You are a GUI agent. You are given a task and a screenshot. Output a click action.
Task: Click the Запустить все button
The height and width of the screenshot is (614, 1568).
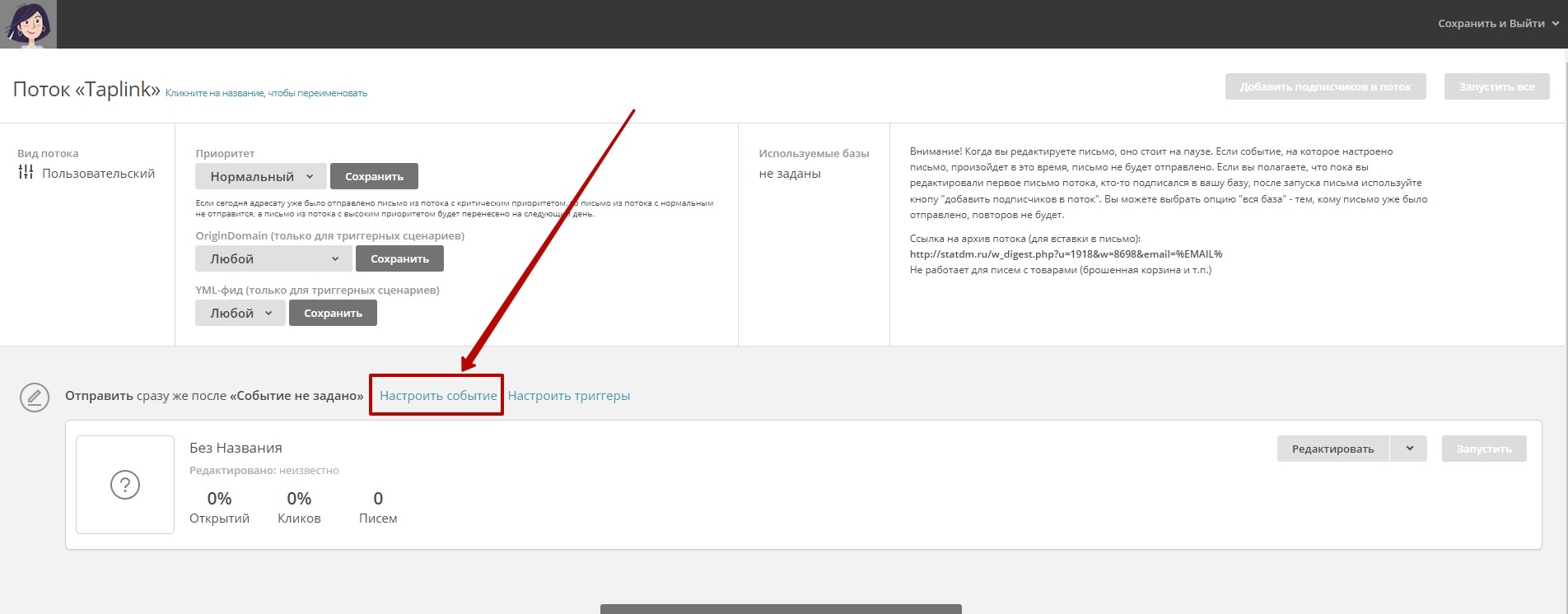point(1496,87)
